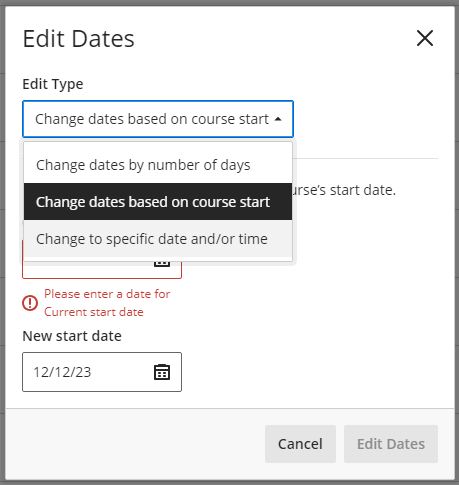Click Cancel button
Screen dimensions: 459x485
pyautogui.click(x=300, y=444)
